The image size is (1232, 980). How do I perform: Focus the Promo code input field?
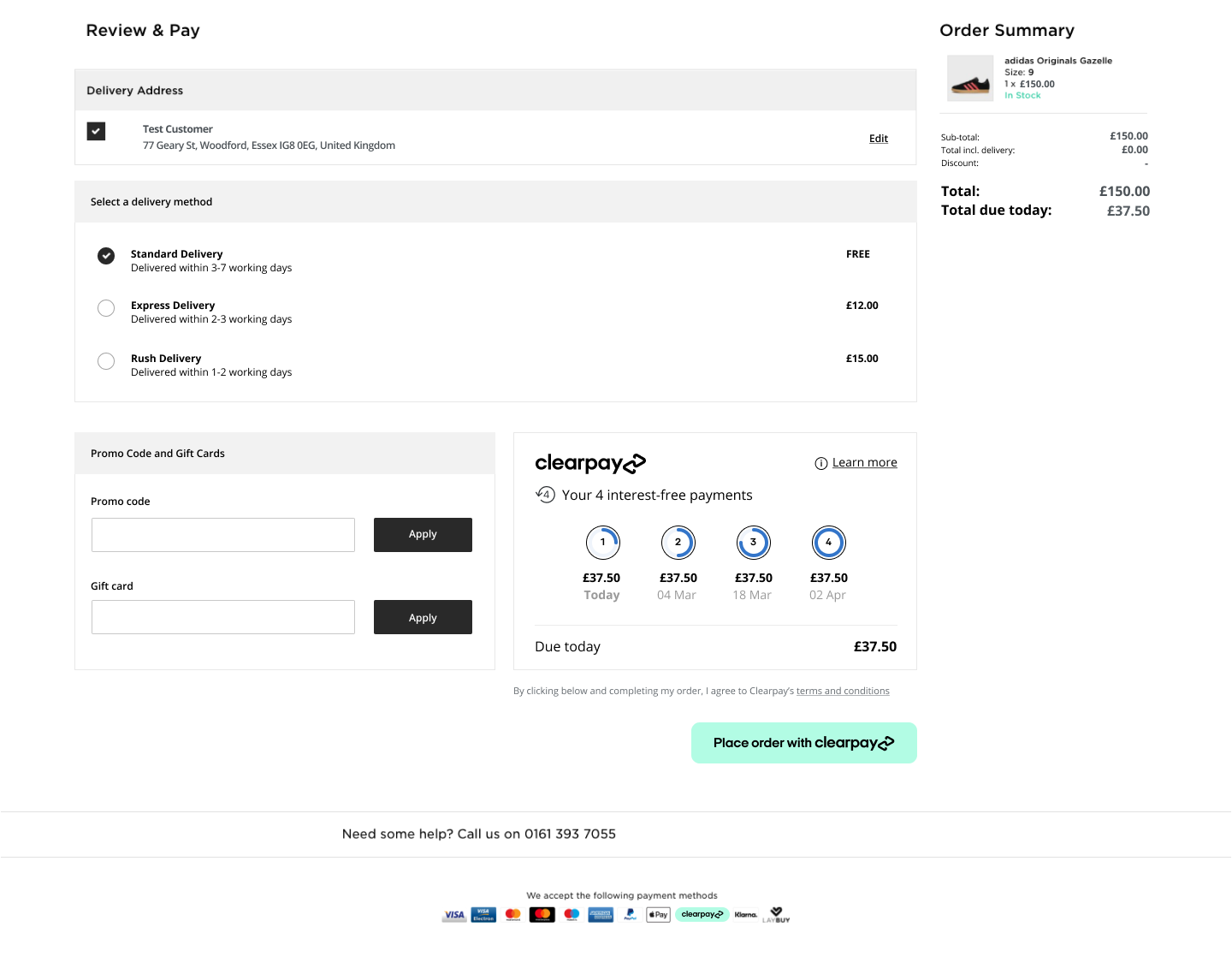tap(223, 535)
